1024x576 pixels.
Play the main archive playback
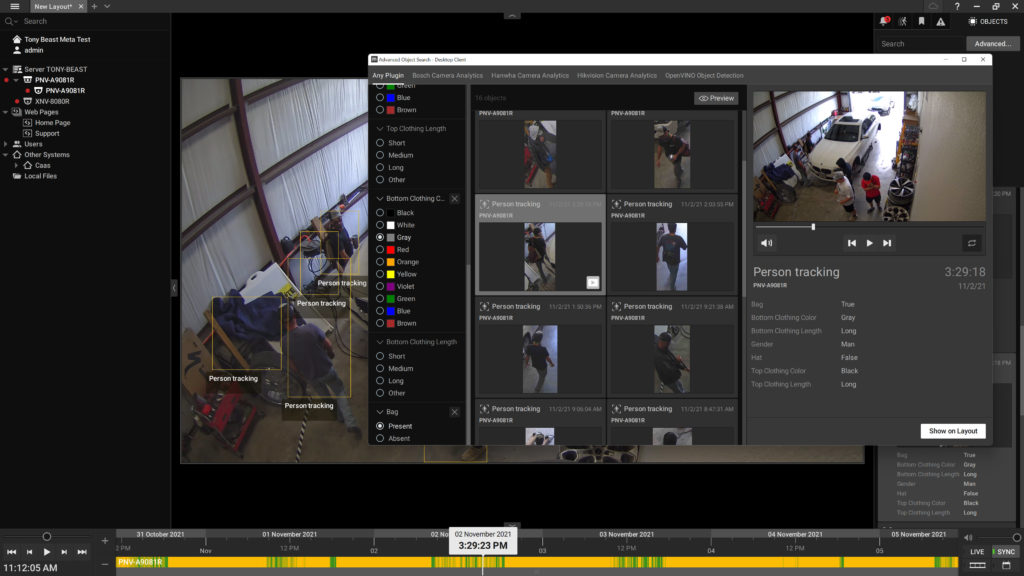tap(46, 552)
